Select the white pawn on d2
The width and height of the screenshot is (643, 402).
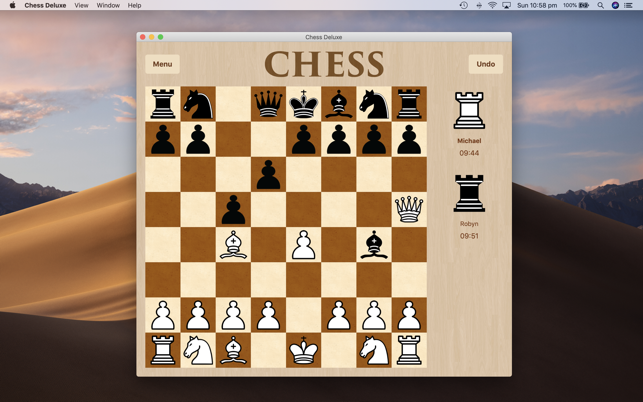(268, 315)
